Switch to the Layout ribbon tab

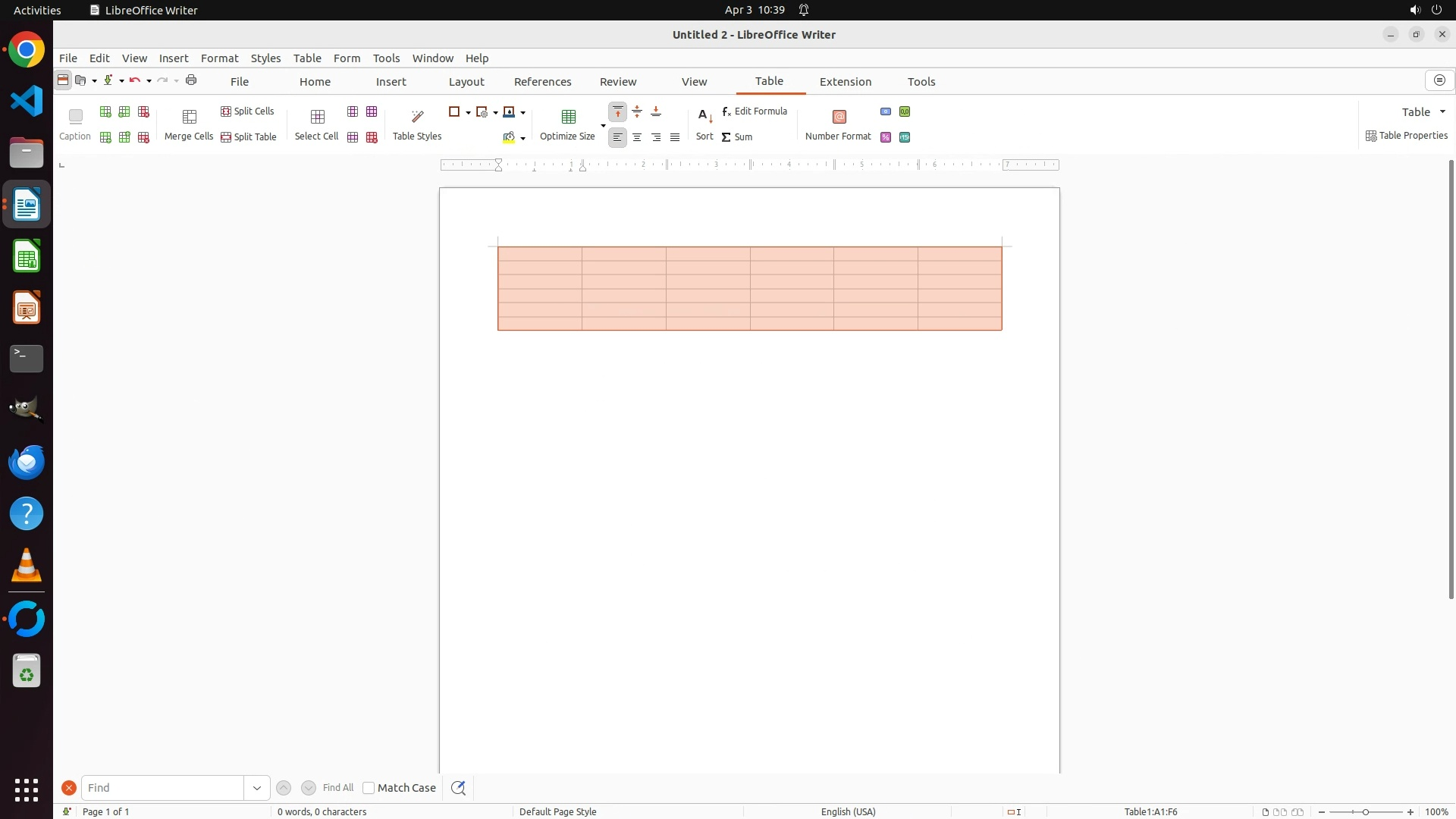[x=466, y=82]
